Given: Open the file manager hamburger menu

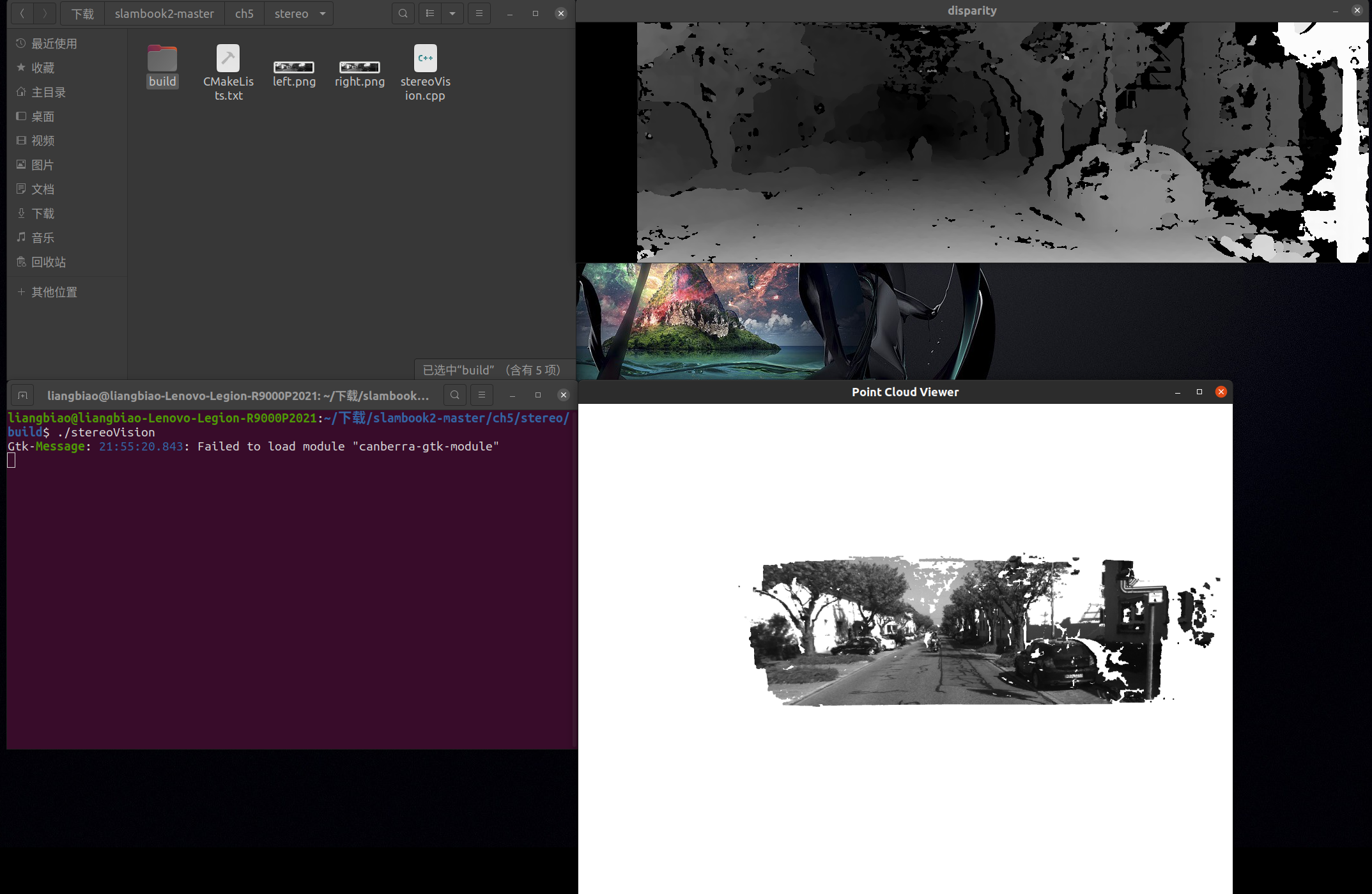Looking at the screenshot, I should click(479, 13).
